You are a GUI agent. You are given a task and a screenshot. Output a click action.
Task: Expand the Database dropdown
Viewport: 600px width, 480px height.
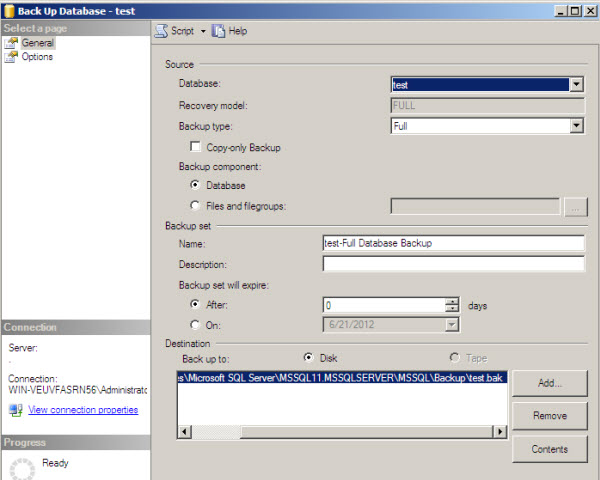coord(576,85)
